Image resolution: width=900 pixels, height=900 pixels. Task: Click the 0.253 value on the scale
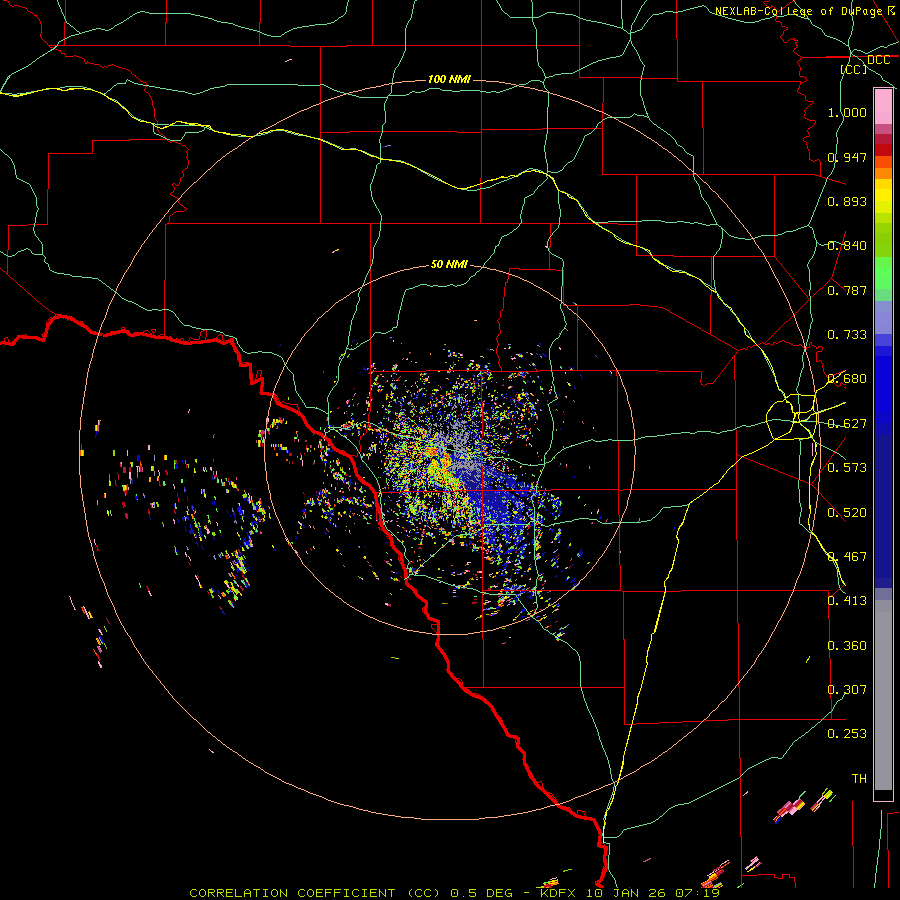[847, 734]
